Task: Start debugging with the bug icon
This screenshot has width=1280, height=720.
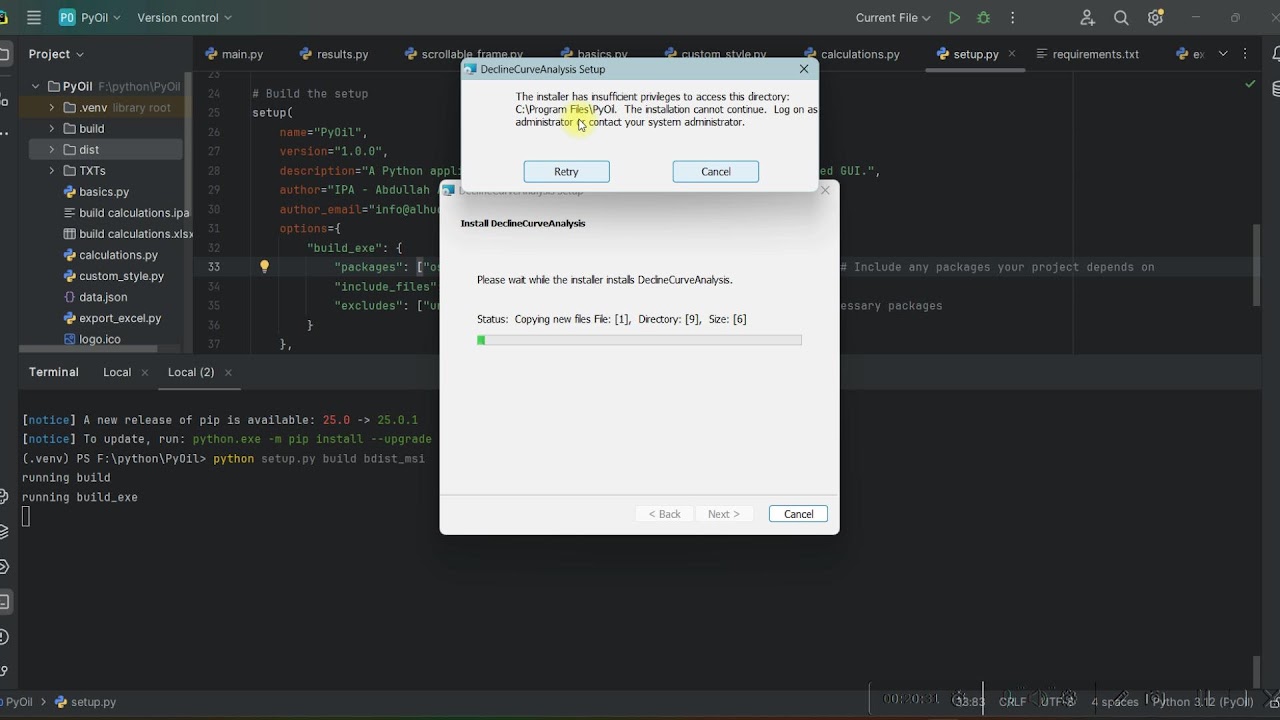Action: (x=983, y=17)
